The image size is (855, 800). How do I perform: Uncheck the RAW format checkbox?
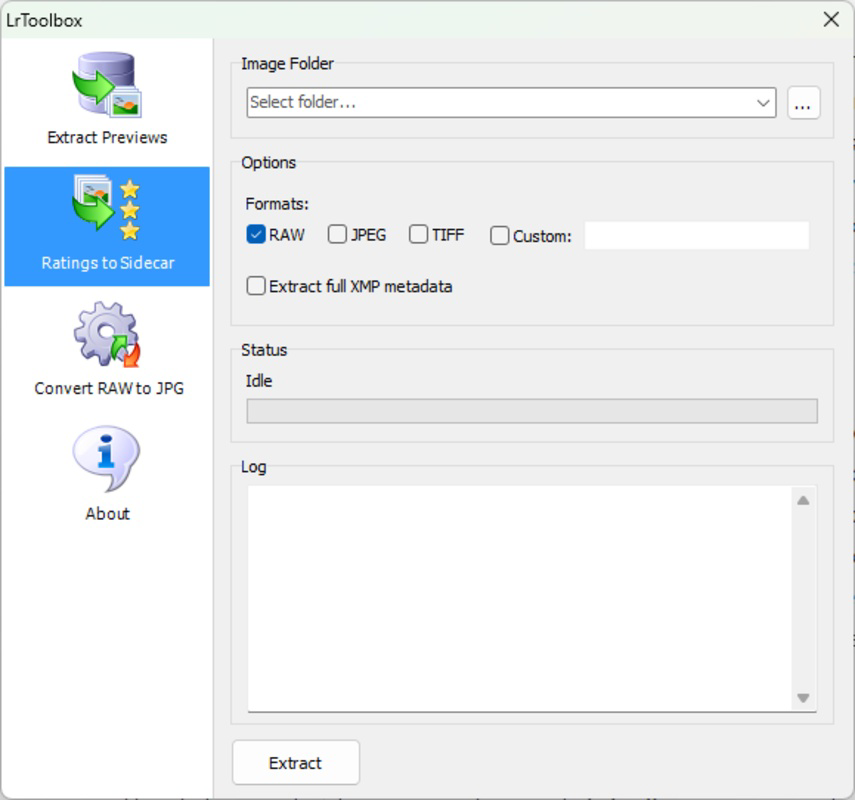(256, 234)
